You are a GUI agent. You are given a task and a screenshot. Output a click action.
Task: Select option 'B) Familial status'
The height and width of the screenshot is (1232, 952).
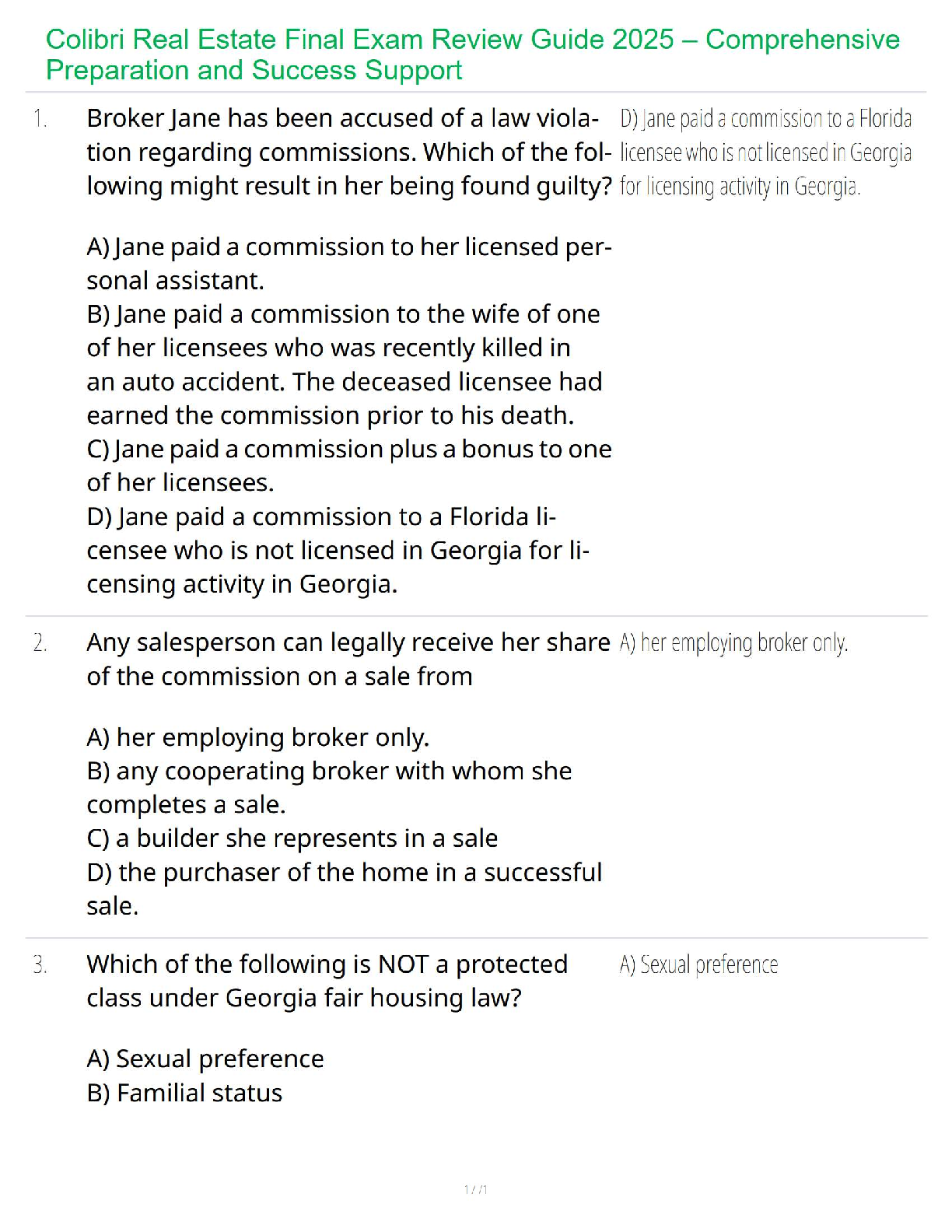coord(184,1094)
